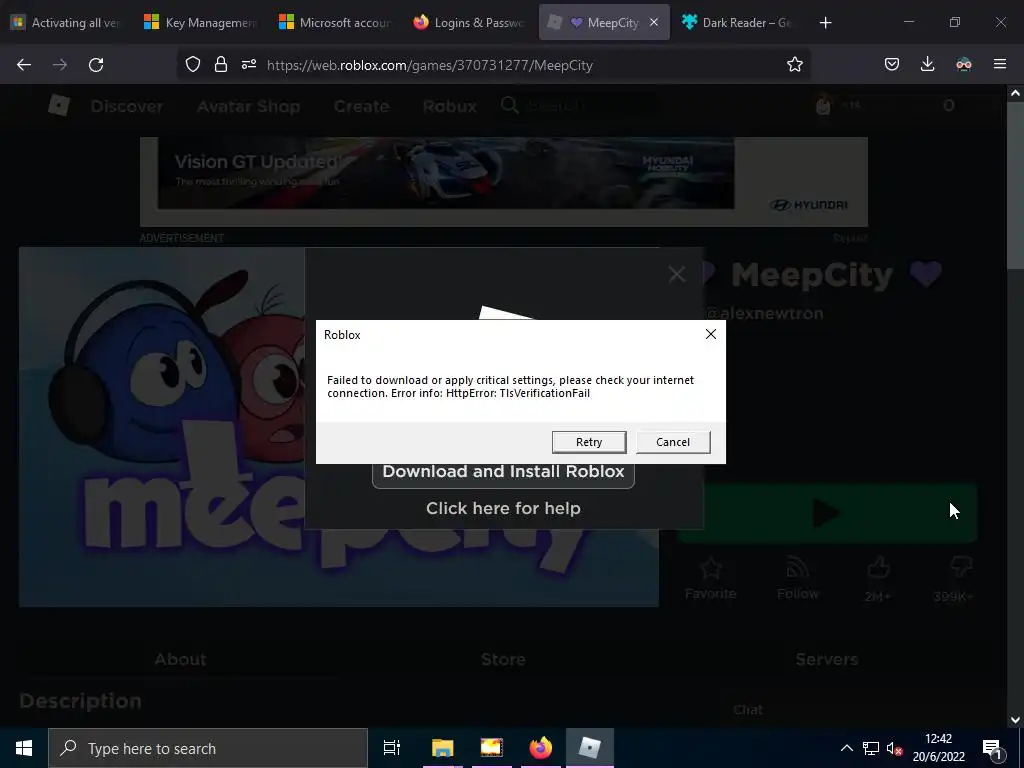Click the thumbs down dislike icon
1024x768 pixels.
961,568
